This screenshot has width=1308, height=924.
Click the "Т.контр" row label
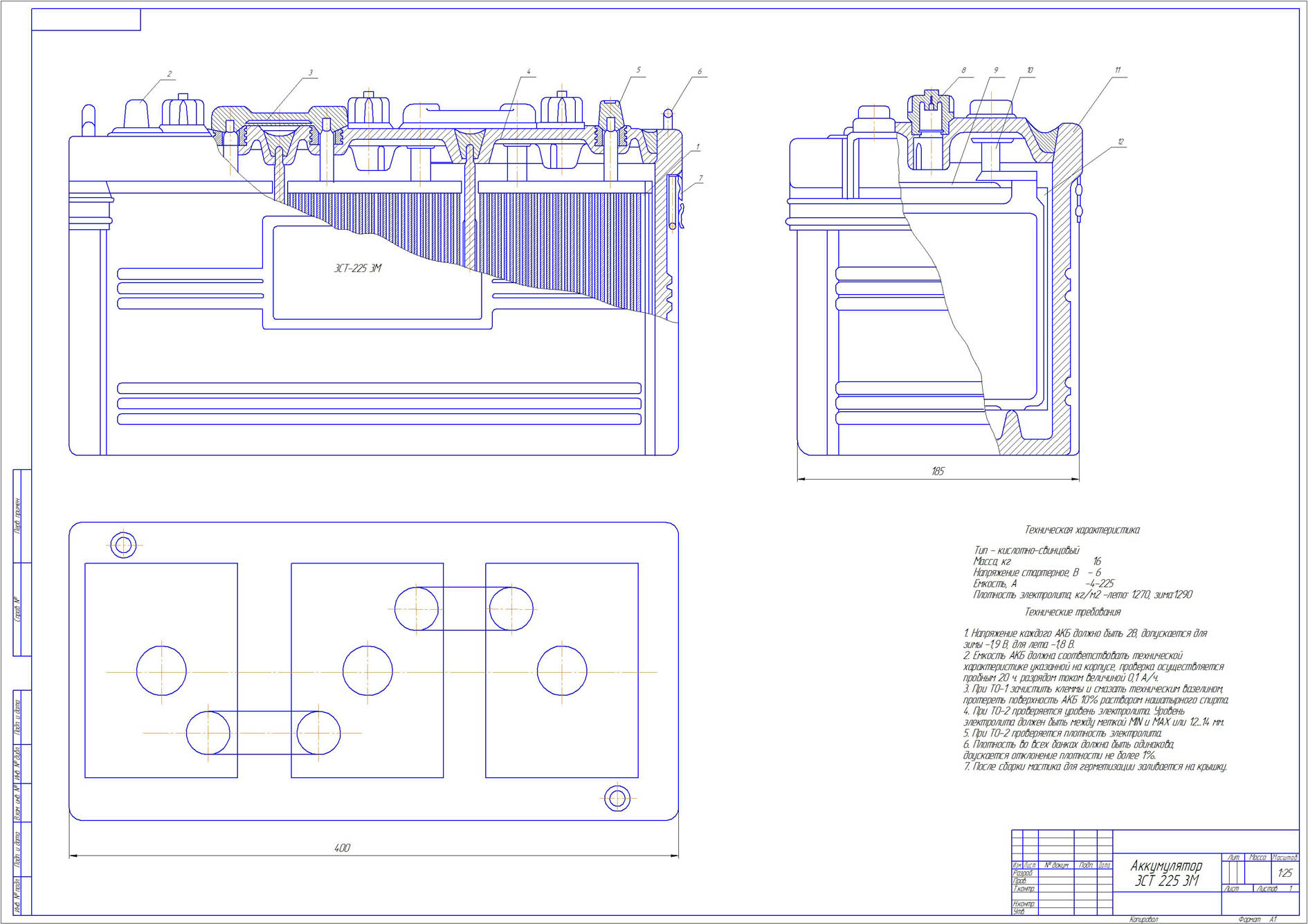coord(1024,889)
